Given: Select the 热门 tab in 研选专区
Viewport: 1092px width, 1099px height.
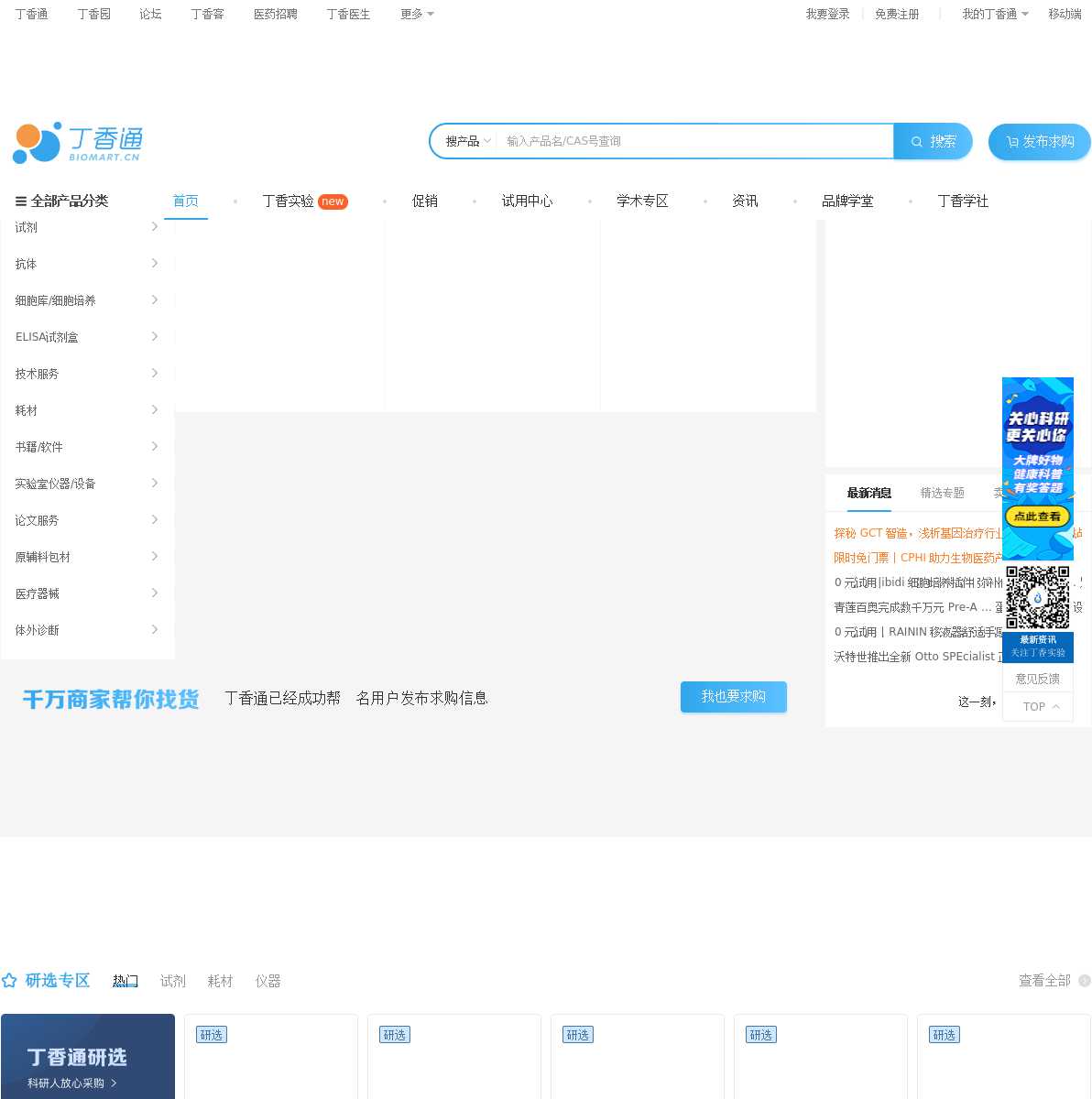Looking at the screenshot, I should click(x=126, y=981).
